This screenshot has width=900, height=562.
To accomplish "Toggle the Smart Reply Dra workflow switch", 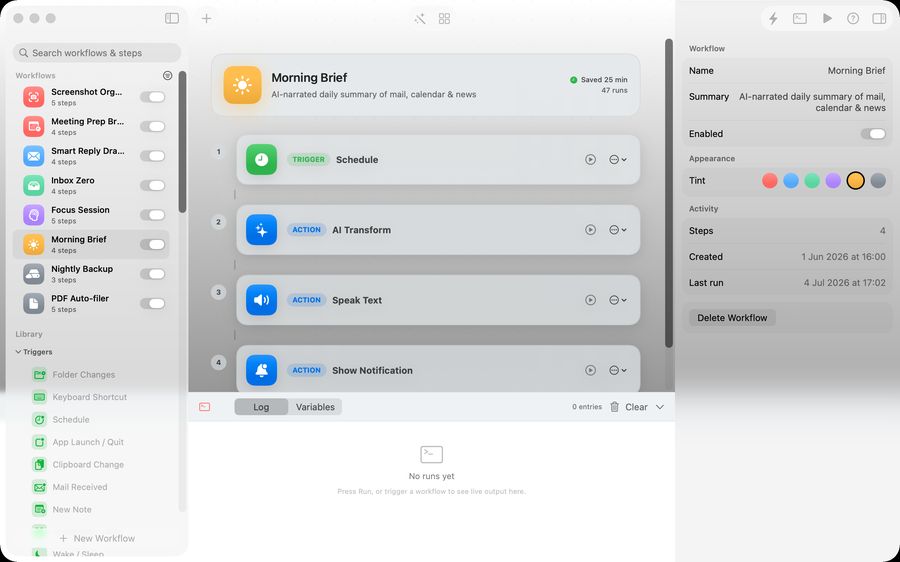I will click(153, 156).
